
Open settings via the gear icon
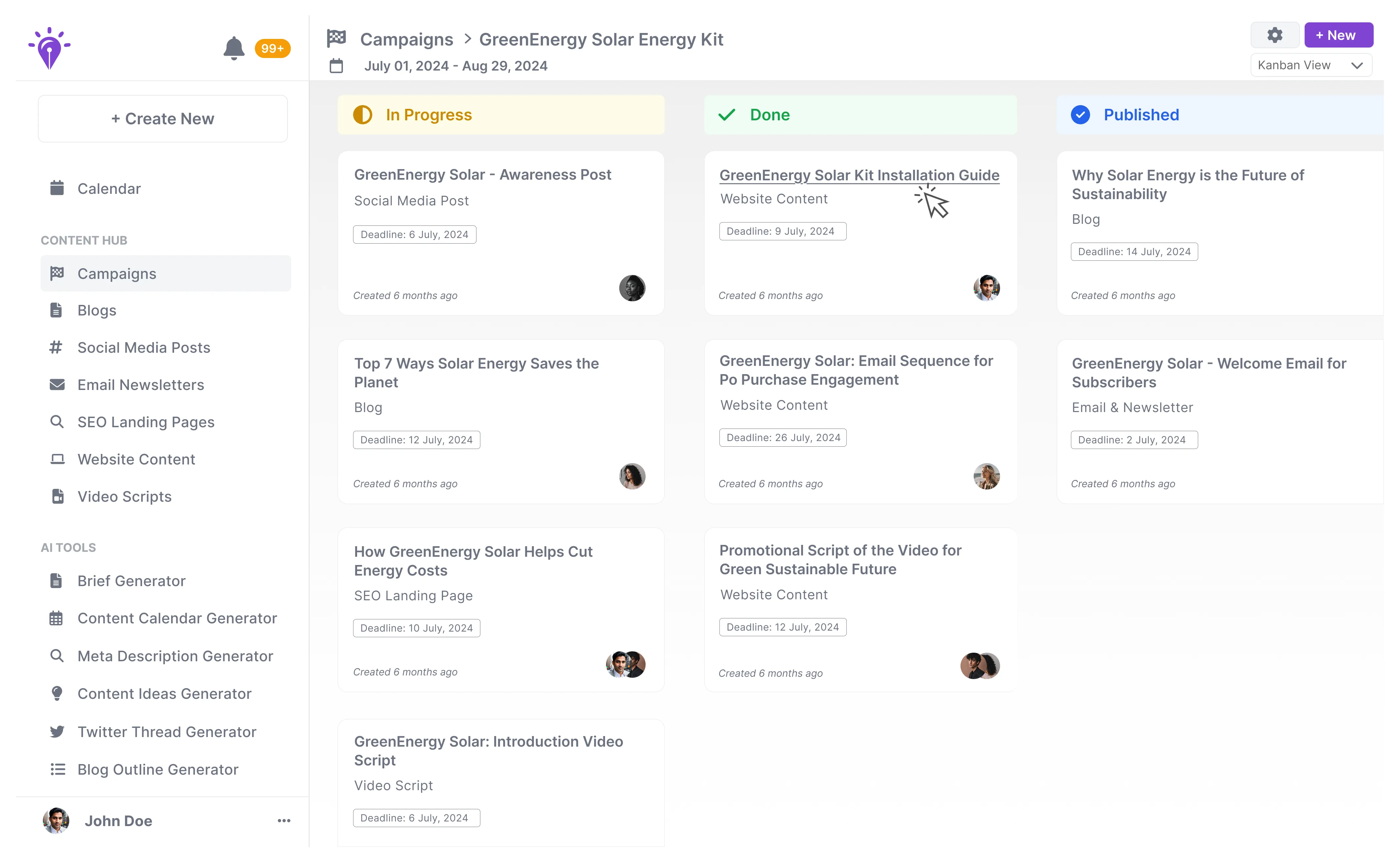(x=1275, y=35)
